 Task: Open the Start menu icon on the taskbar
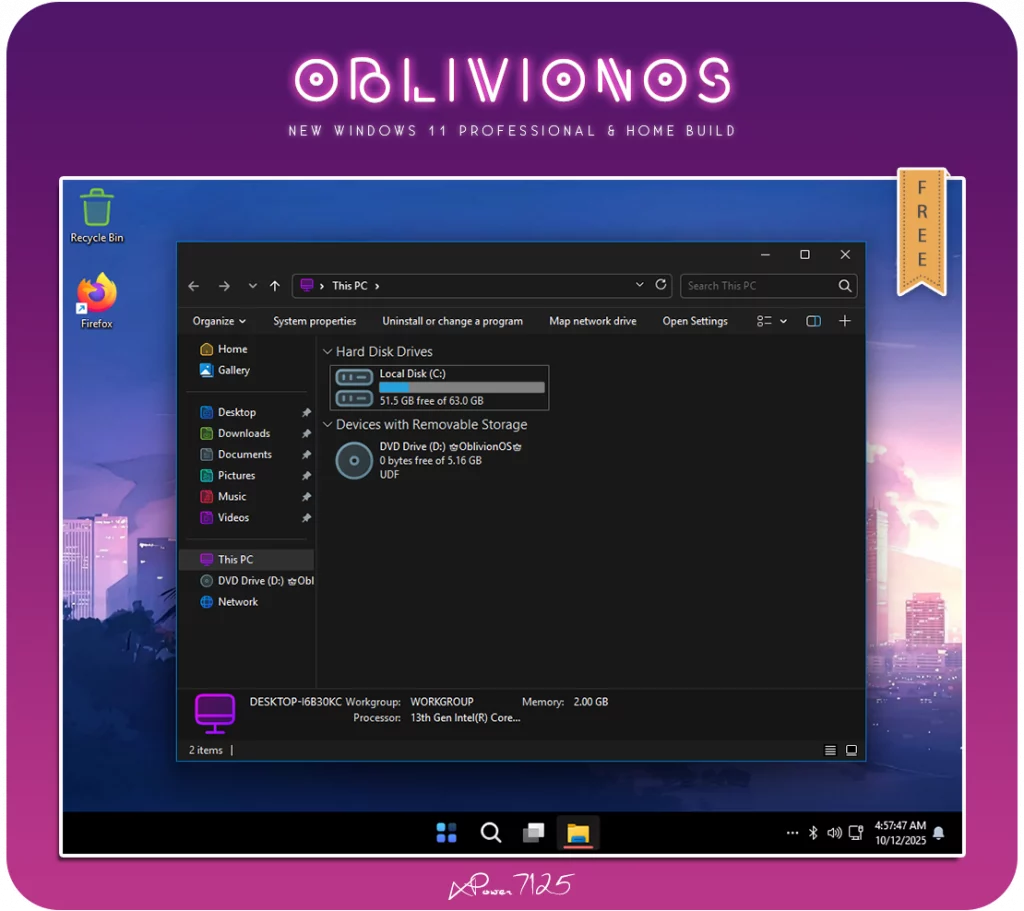(x=446, y=832)
